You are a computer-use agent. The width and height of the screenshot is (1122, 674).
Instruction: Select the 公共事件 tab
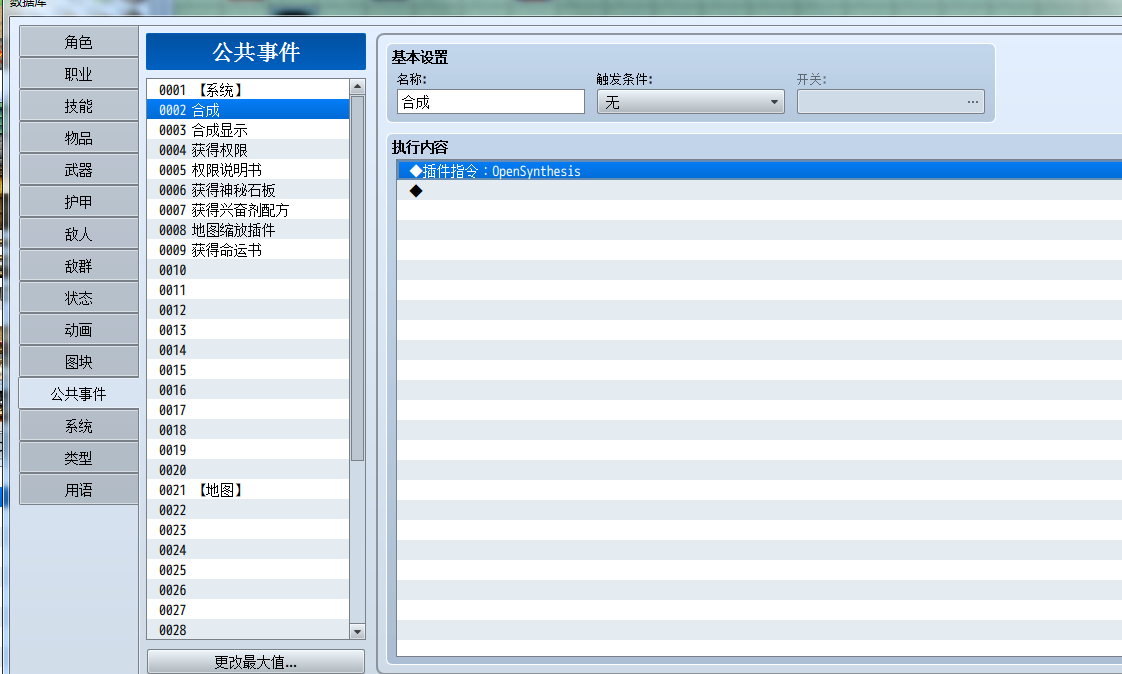[79, 394]
